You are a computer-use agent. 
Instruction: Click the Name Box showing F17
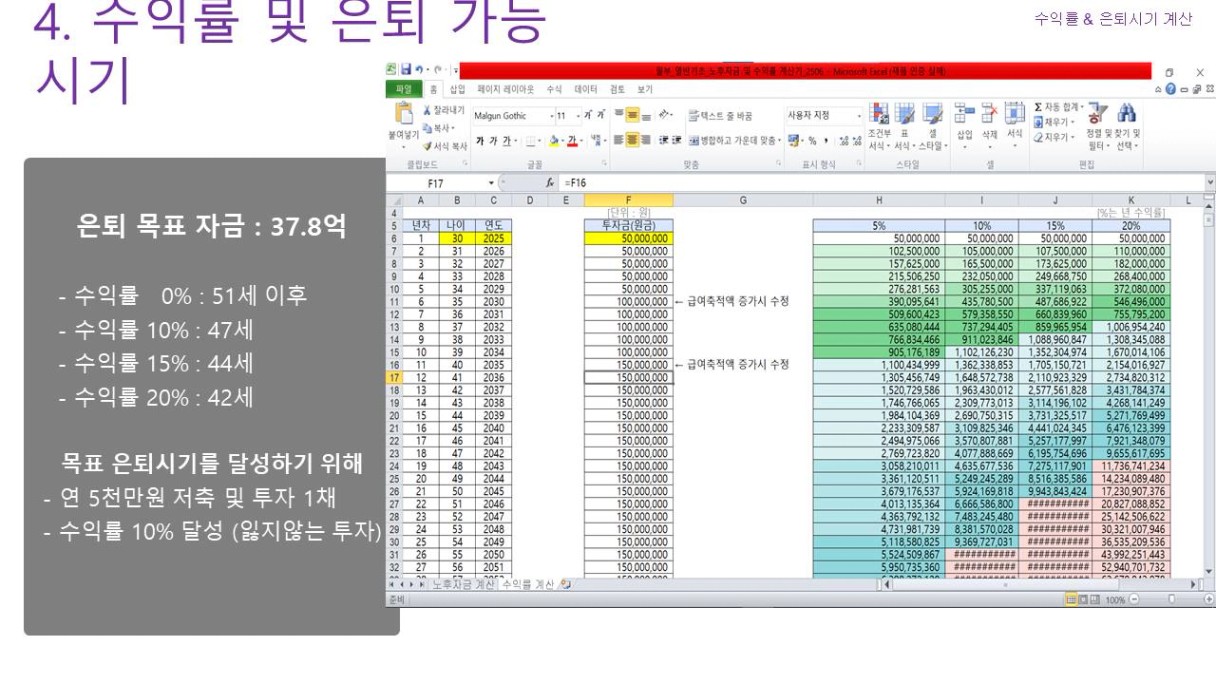click(440, 184)
